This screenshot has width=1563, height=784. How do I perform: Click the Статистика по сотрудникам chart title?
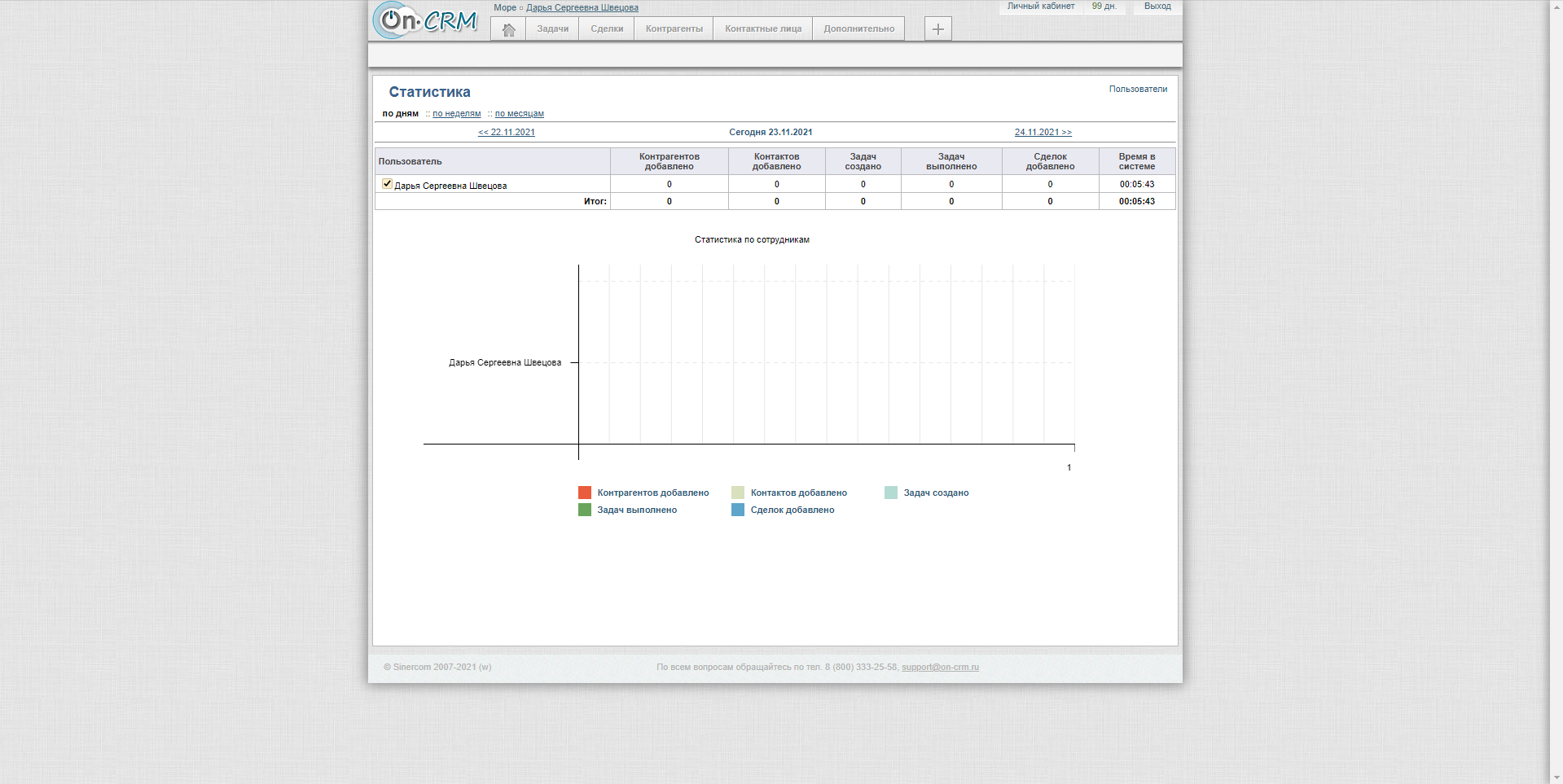point(752,240)
